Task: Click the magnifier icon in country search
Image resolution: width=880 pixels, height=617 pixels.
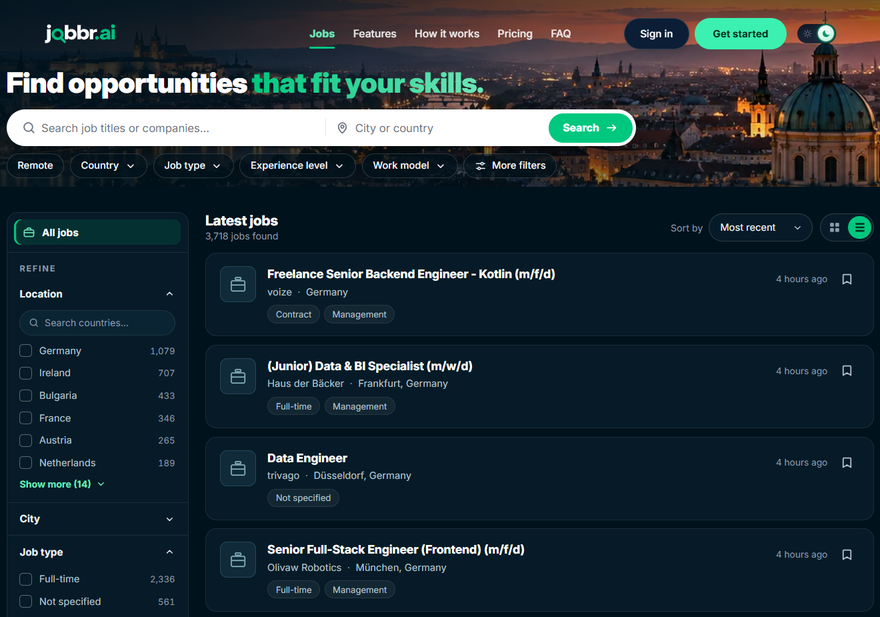Action: pos(34,323)
